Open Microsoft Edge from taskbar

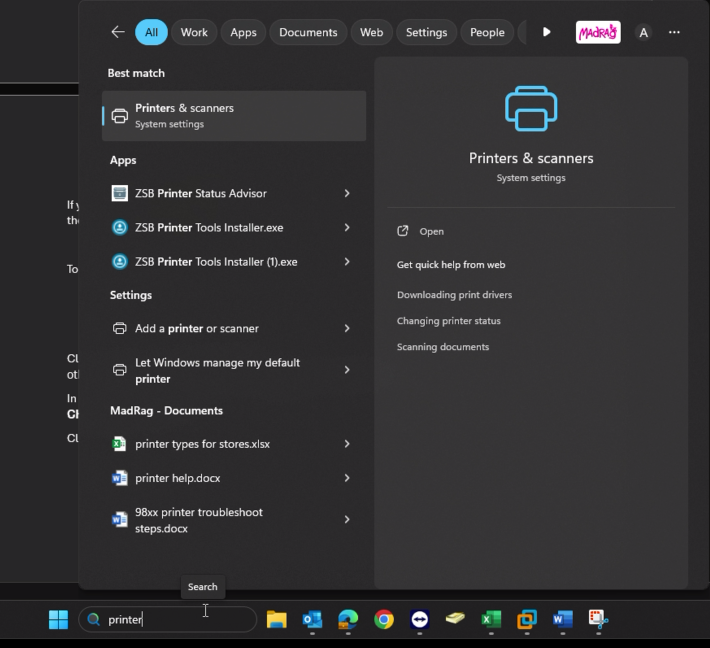click(348, 619)
